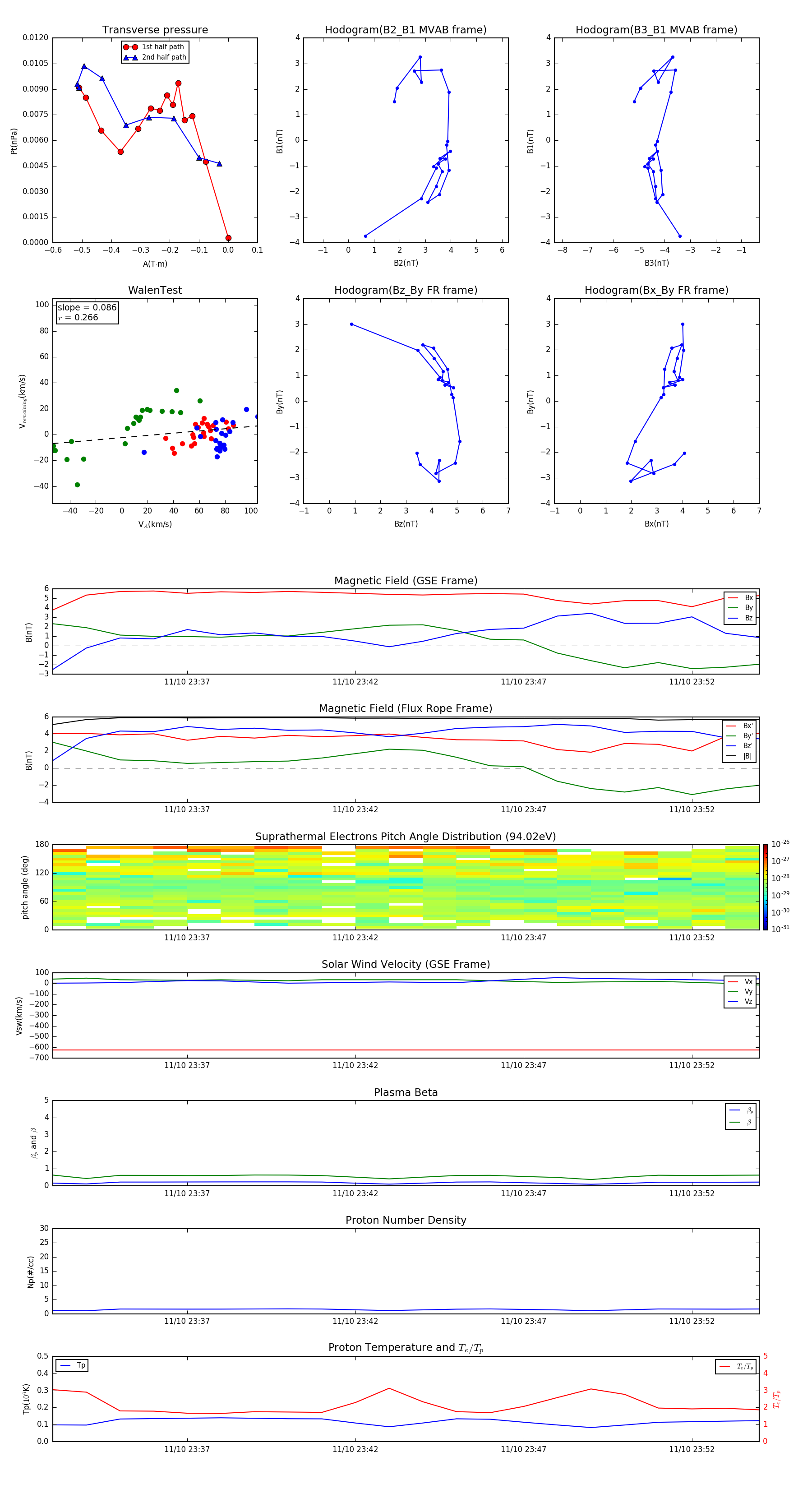
Task: Click the Suprathermal Electrons Pitch Angle Distribution title
Action: 406,837
